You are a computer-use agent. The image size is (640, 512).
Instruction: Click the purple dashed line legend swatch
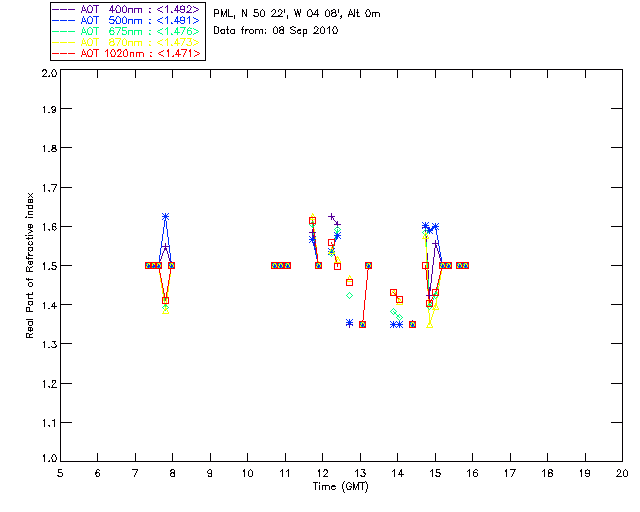pyautogui.click(x=64, y=9)
